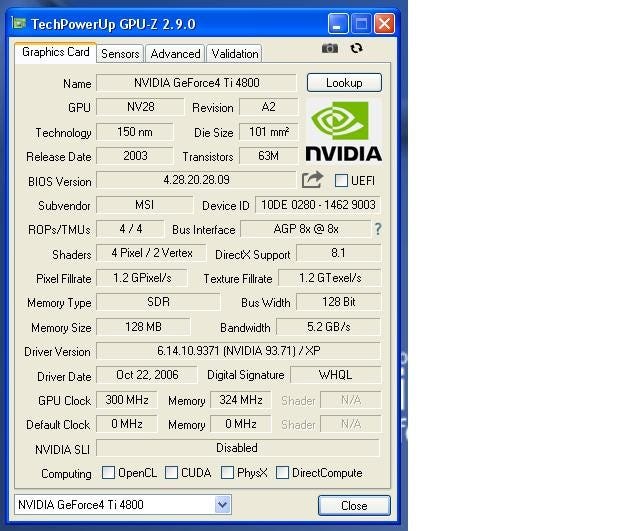Screen dimensions: 640x531
Task: Toggle the DirectCompute checkbox
Action: [282, 473]
